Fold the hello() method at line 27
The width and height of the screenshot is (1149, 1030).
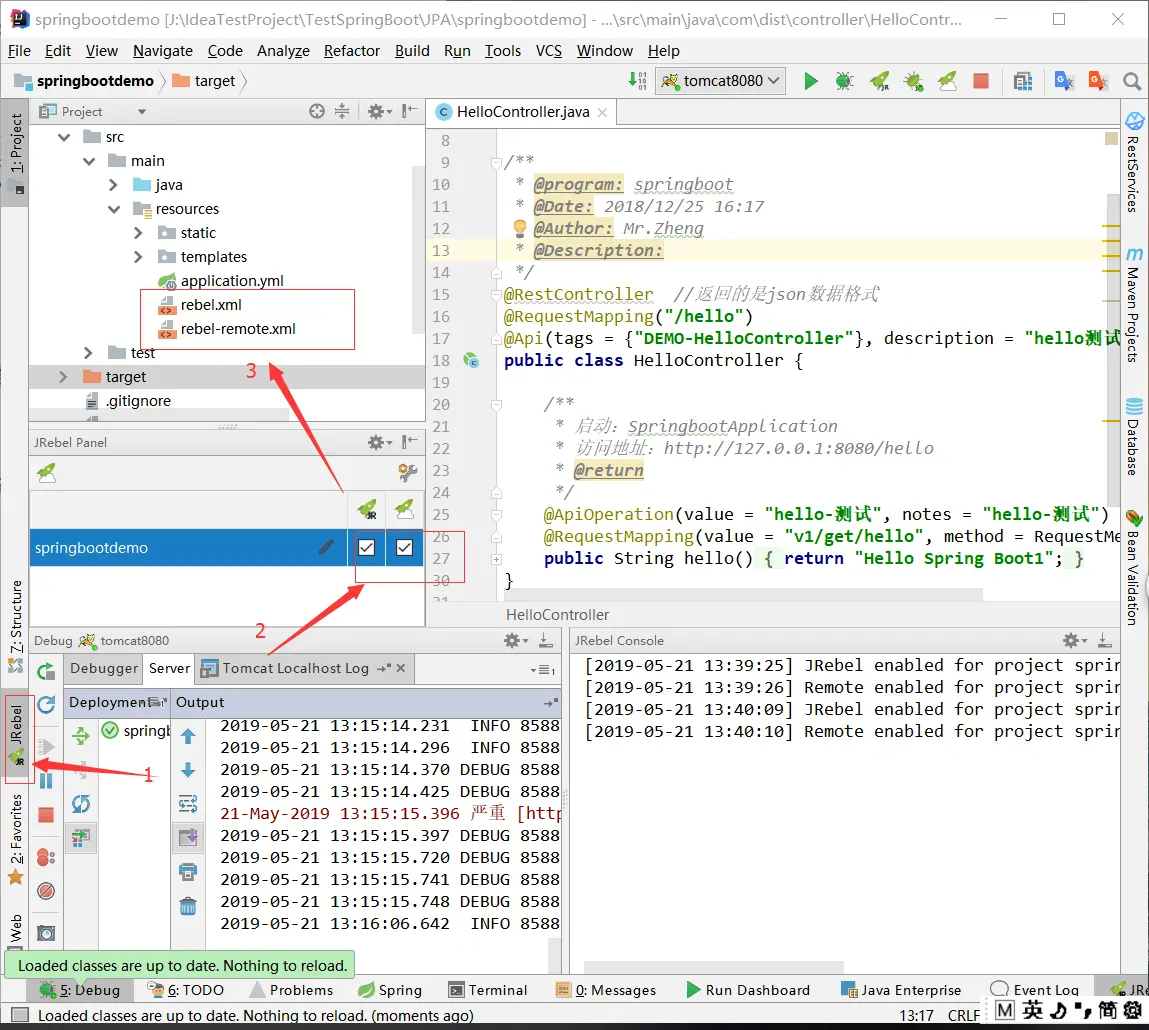(x=496, y=559)
